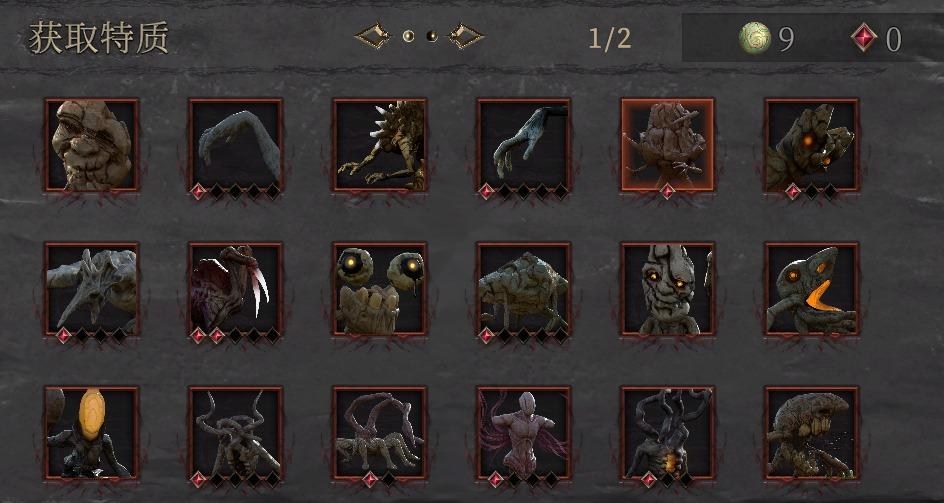The image size is (944, 503).
Task: Select the spiked back creature trait tile
Action: tap(379, 145)
